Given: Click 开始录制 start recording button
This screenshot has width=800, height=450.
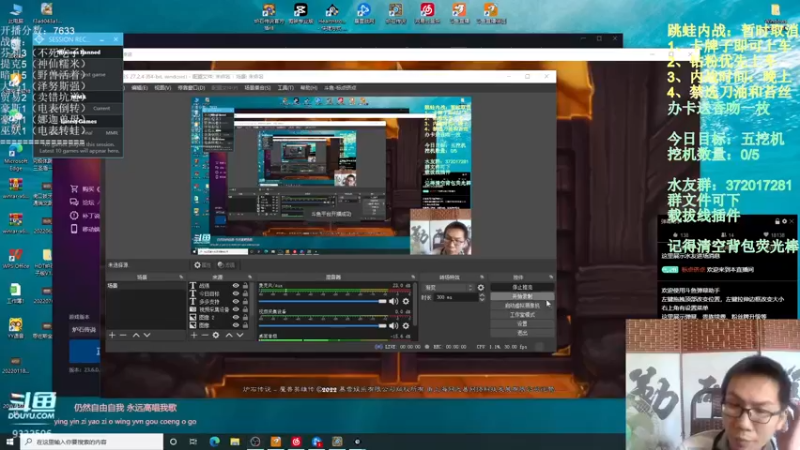Looking at the screenshot, I should pyautogui.click(x=522, y=296).
